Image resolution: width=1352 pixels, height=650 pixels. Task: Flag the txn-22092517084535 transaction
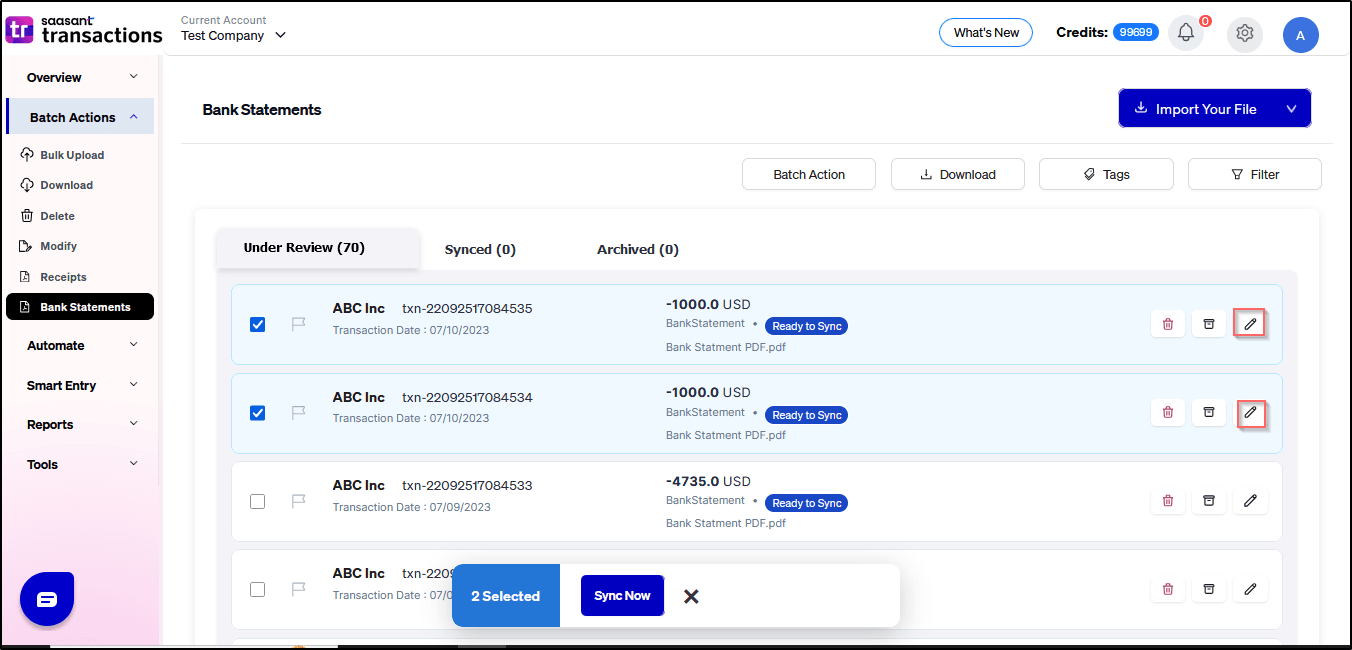(298, 324)
